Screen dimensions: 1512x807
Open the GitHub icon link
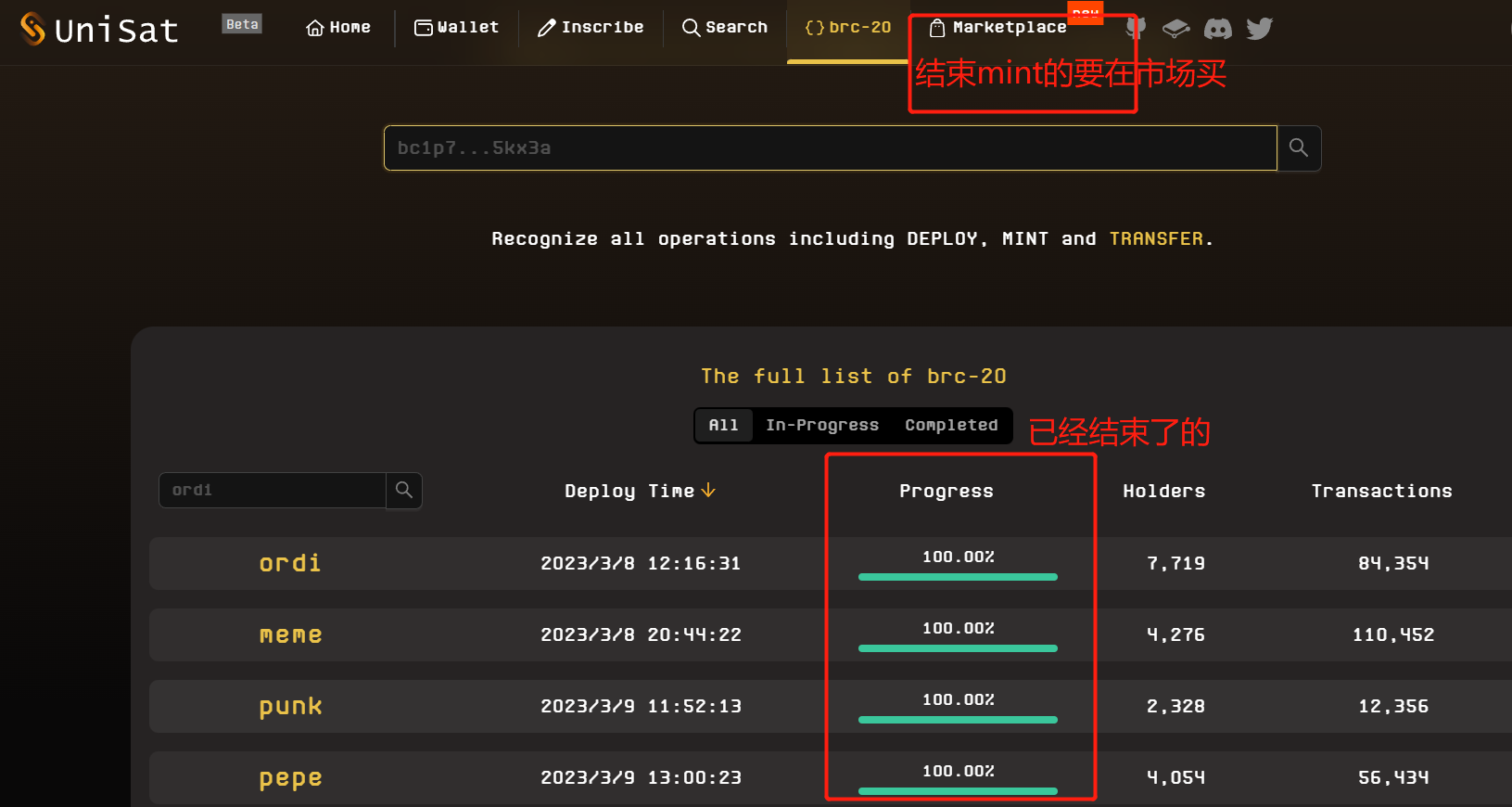[x=1137, y=28]
